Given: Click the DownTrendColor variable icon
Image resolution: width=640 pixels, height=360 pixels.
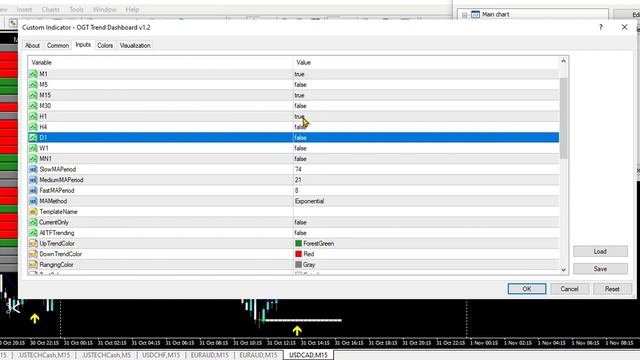Looking at the screenshot, I should click(33, 254).
